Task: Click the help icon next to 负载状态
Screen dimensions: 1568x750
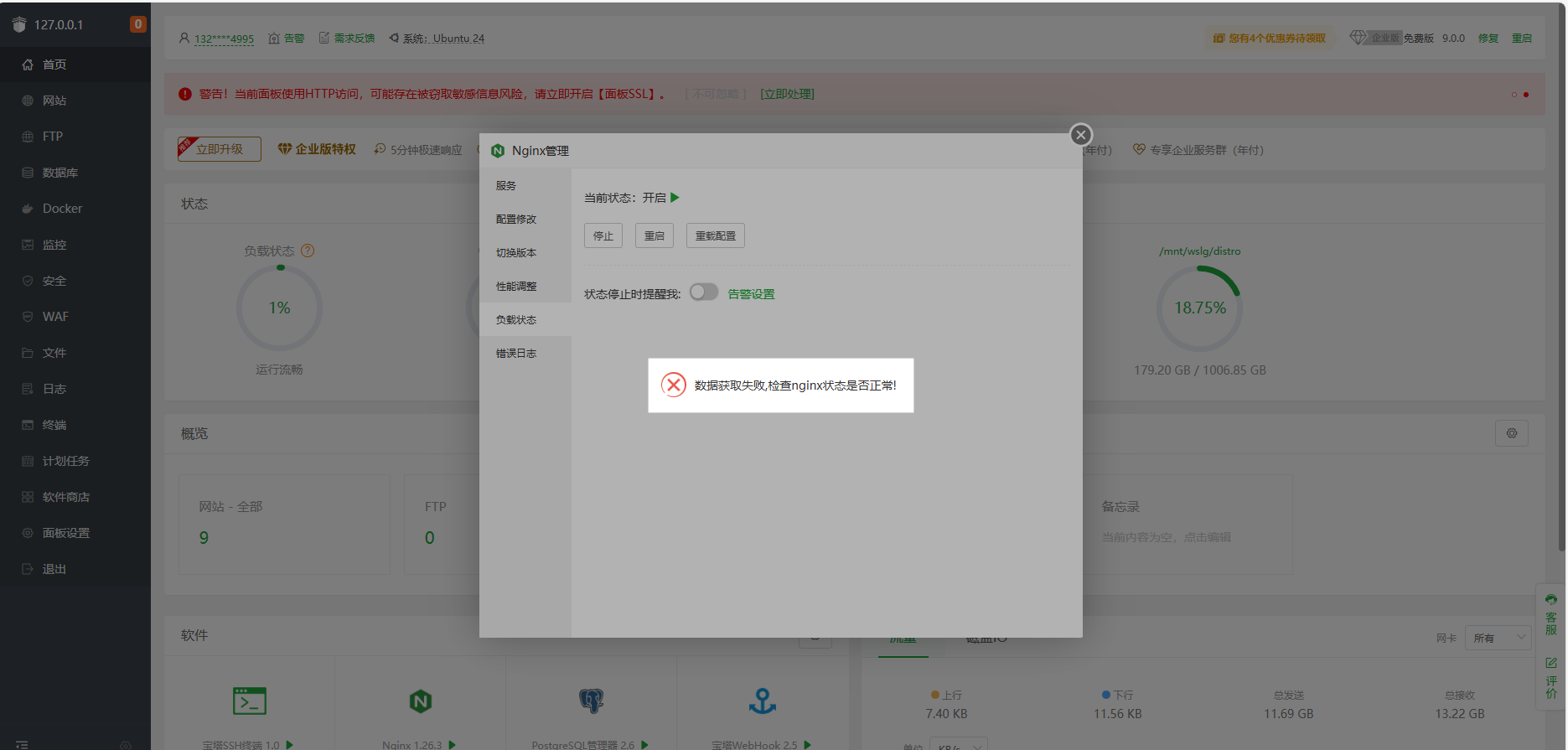Action: (308, 251)
